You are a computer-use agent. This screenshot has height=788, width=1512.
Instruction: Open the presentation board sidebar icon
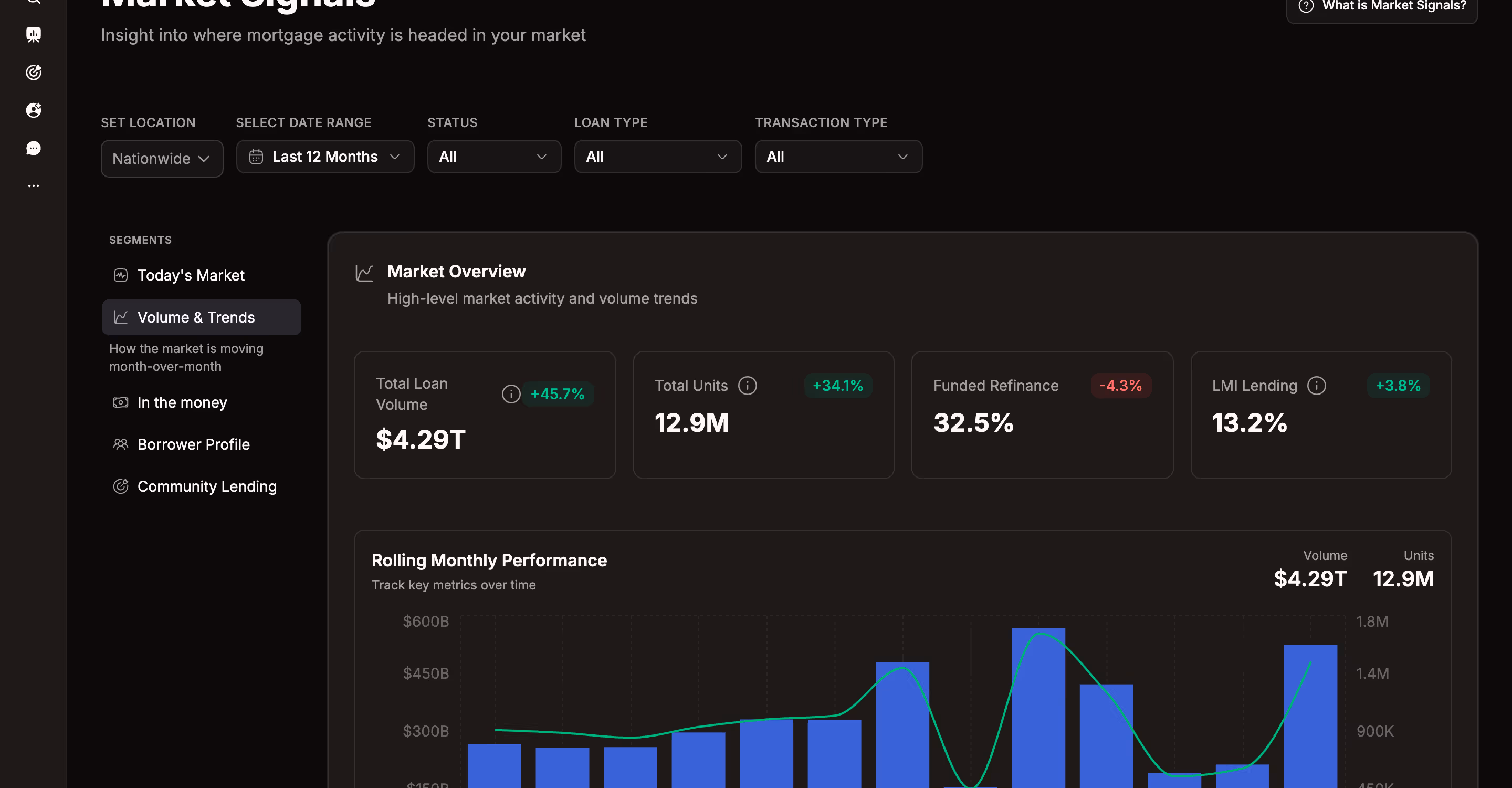[34, 35]
